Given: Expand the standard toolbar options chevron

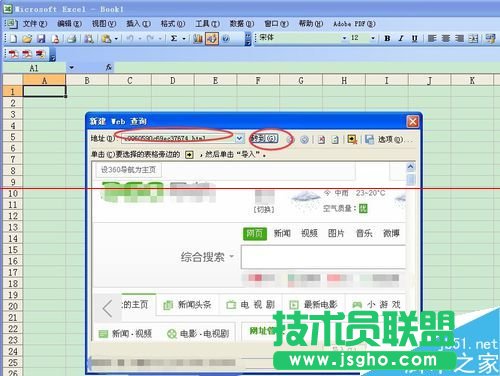Looking at the screenshot, I should tap(248, 39).
